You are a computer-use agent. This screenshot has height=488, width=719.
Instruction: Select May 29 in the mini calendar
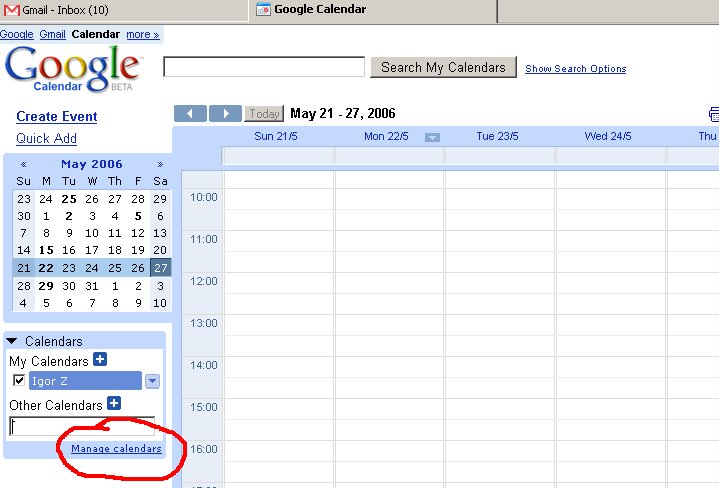[x=46, y=286]
